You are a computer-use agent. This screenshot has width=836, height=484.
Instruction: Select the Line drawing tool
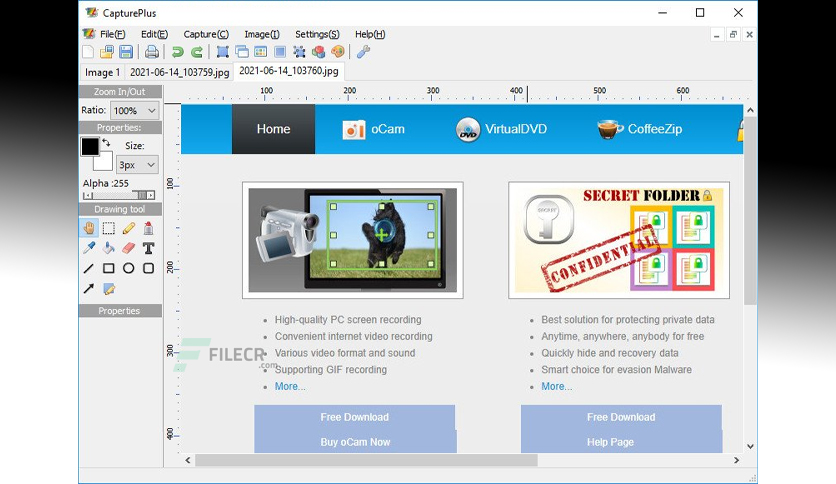coord(89,268)
